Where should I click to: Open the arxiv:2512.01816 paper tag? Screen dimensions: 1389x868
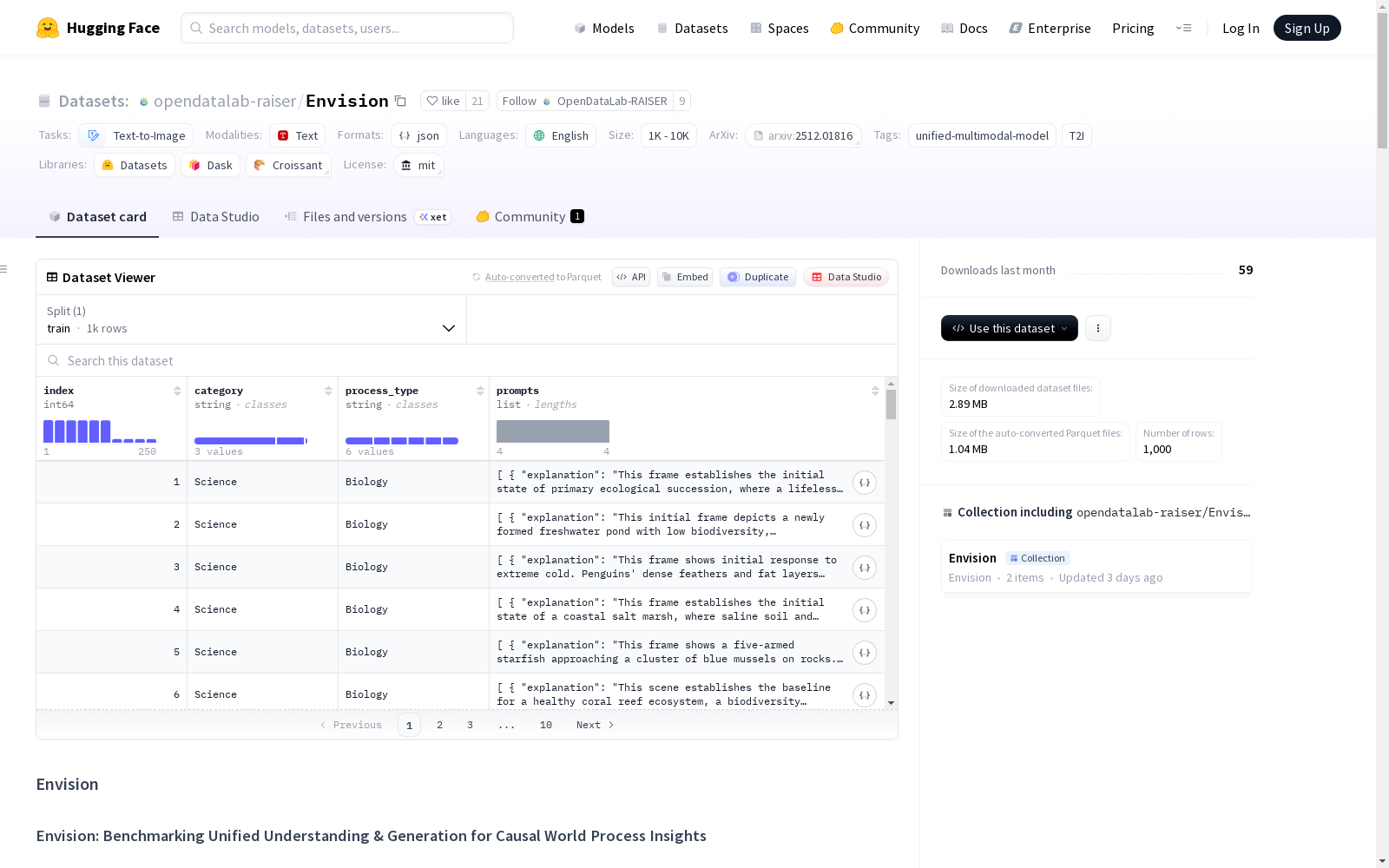coord(803,135)
